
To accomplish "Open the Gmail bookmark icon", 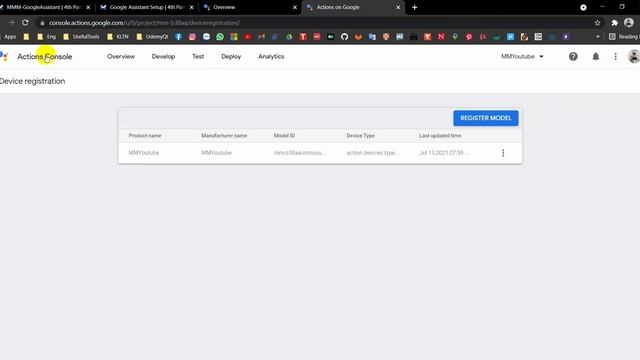I will (x=262, y=37).
